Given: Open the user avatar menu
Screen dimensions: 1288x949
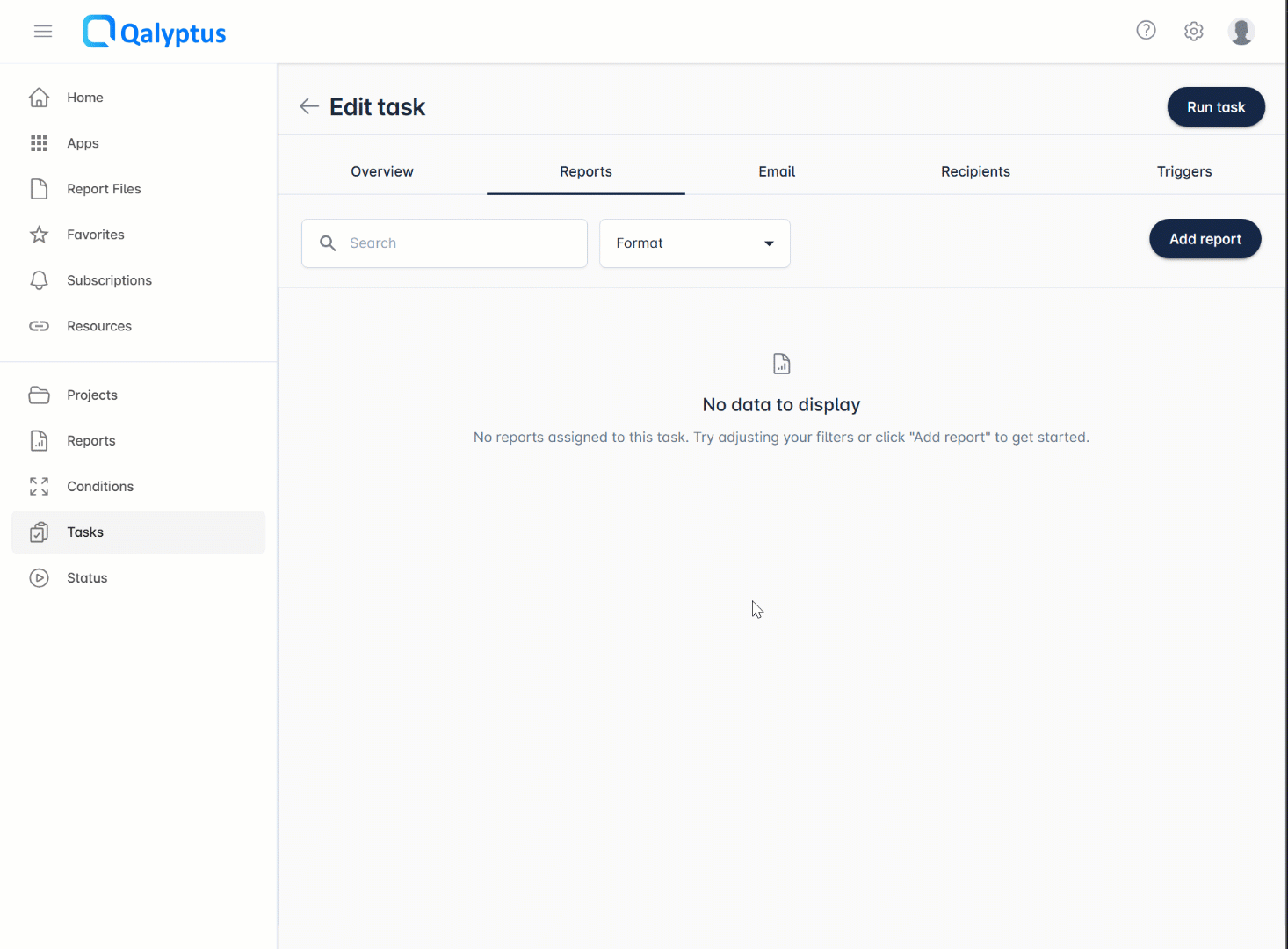Looking at the screenshot, I should [x=1241, y=31].
